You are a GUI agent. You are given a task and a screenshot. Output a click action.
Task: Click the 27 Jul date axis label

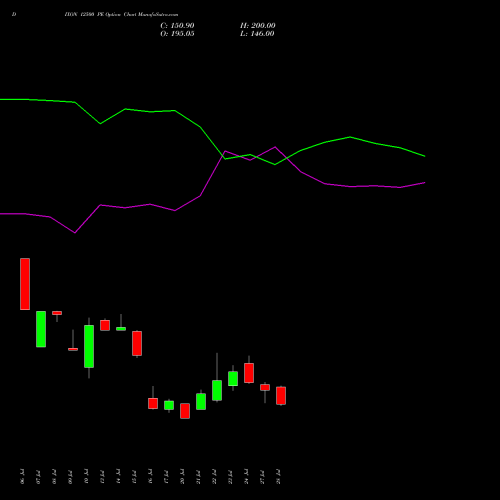[x=262, y=477]
